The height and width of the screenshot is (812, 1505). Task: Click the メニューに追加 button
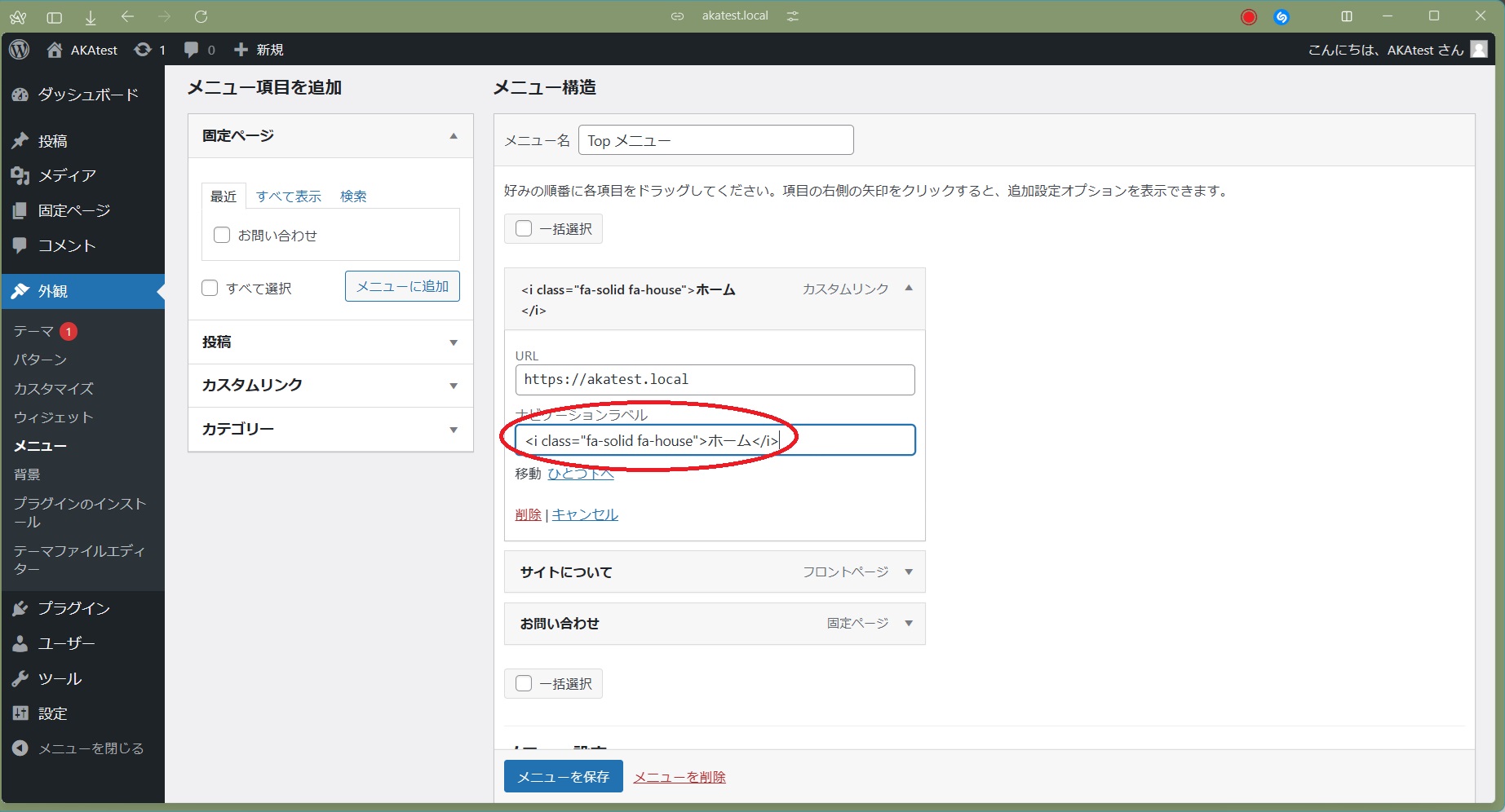402,286
